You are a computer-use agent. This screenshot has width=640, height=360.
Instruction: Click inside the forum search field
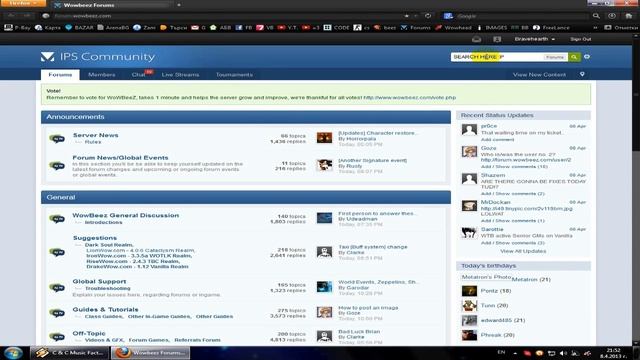click(x=497, y=57)
